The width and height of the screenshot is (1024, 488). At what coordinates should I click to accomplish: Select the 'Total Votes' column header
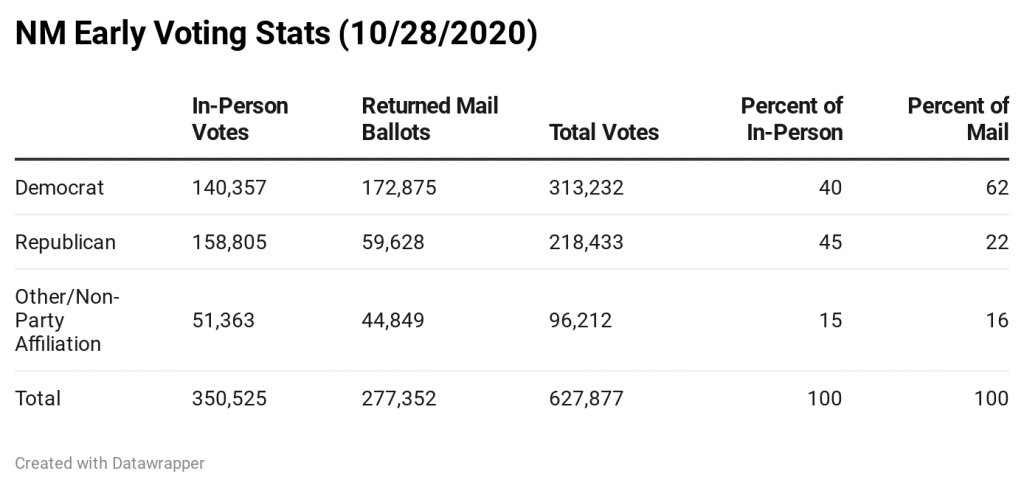[603, 132]
